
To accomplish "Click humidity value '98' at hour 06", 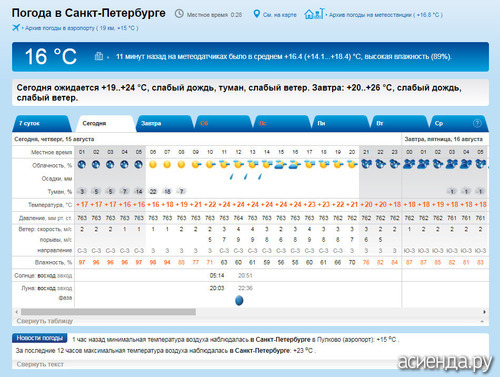I will tap(153, 263).
